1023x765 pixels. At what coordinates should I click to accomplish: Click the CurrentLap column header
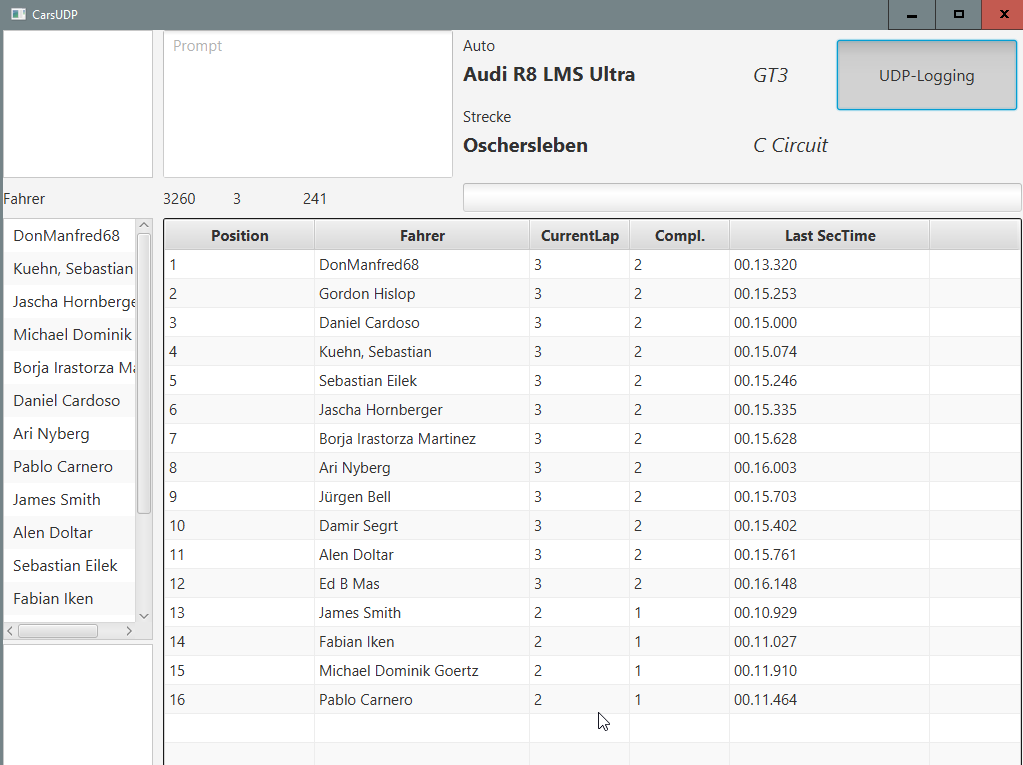[x=579, y=236]
